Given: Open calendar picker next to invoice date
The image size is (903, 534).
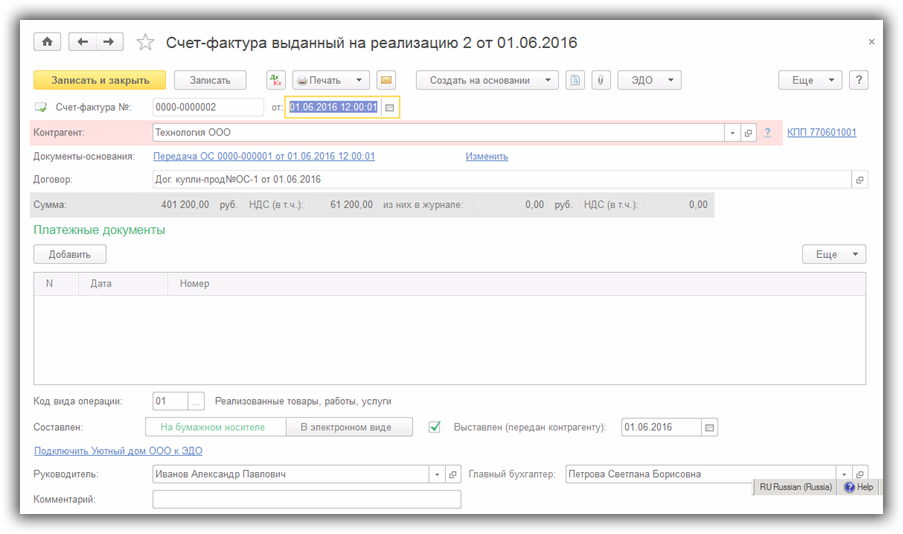Looking at the screenshot, I should (390, 107).
